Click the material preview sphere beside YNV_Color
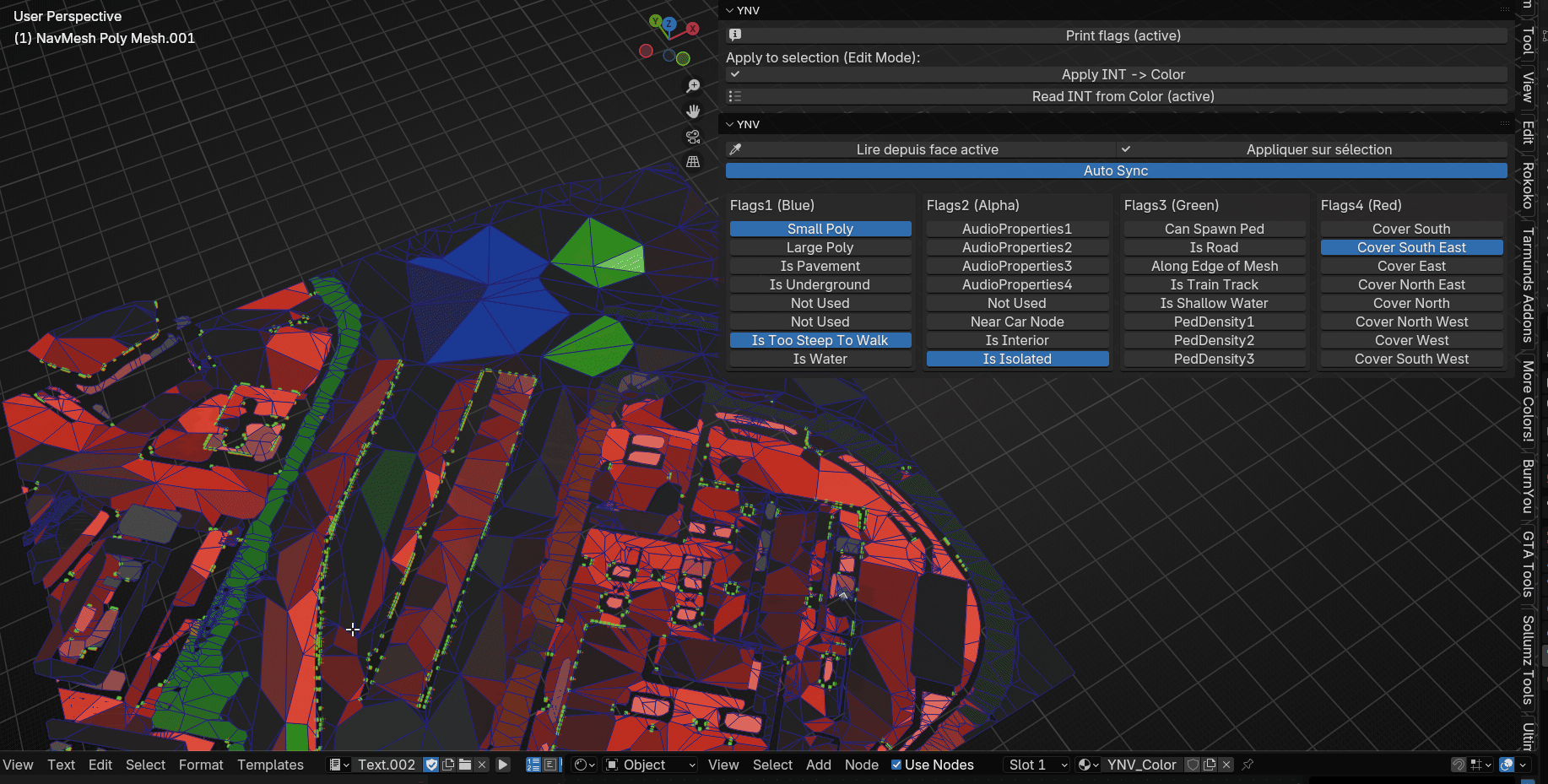Image resolution: width=1548 pixels, height=784 pixels. [x=1085, y=765]
